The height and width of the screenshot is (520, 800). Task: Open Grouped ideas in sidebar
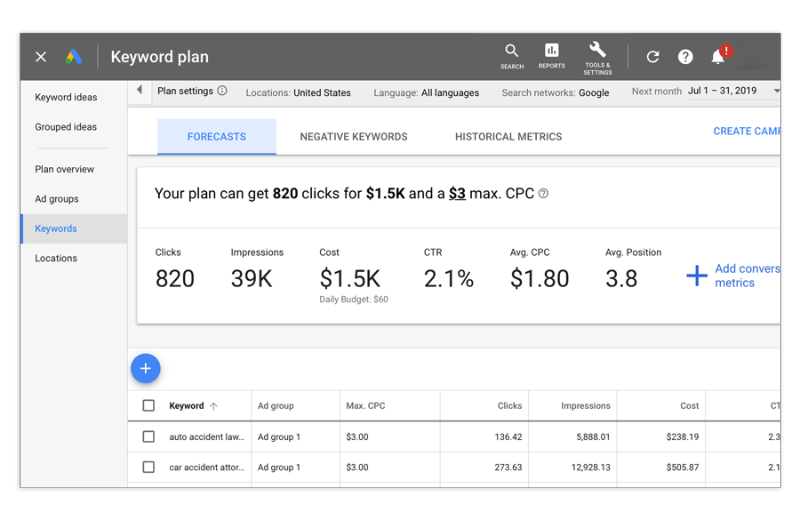[x=66, y=127]
